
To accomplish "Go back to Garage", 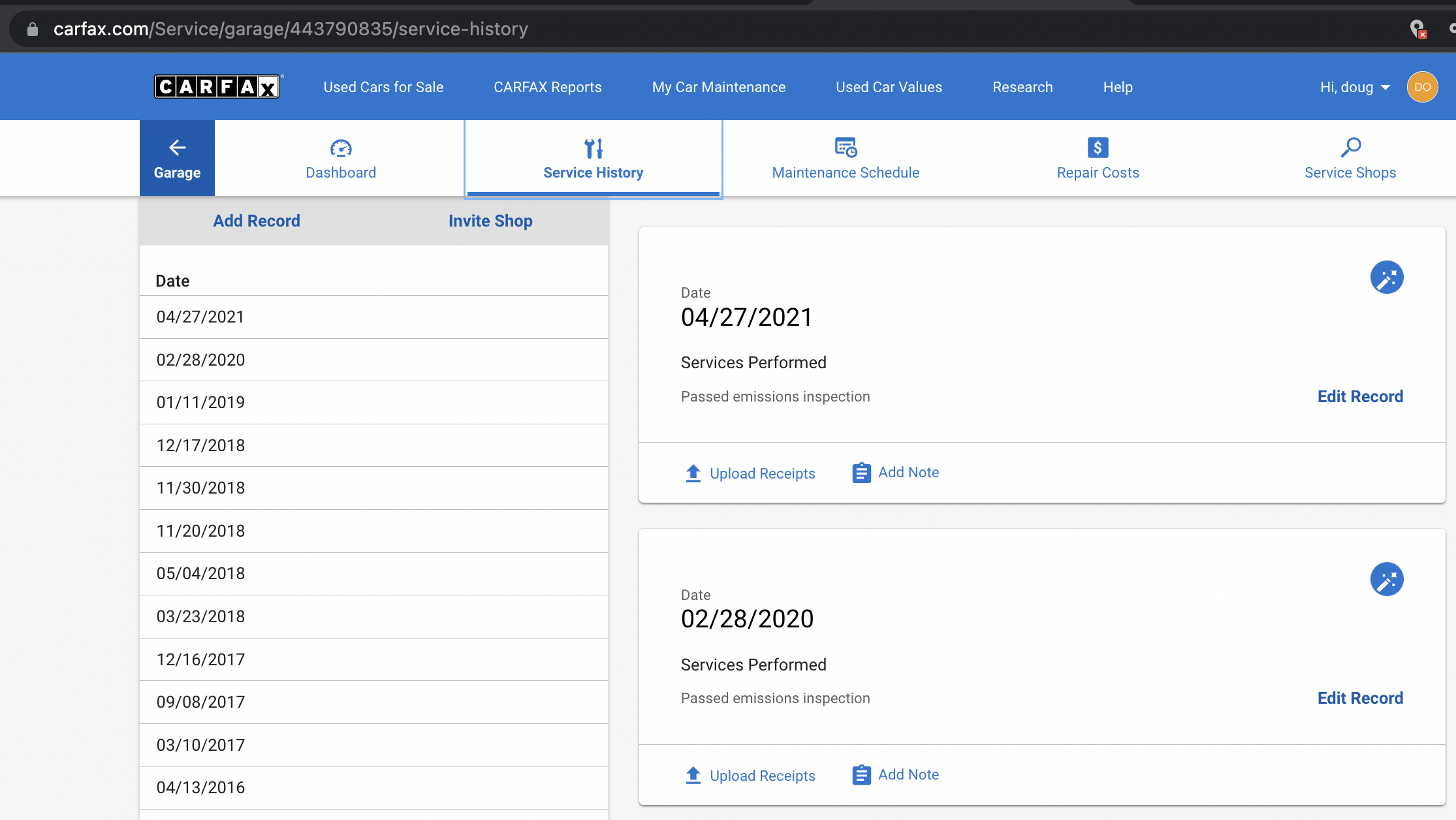I will click(177, 158).
